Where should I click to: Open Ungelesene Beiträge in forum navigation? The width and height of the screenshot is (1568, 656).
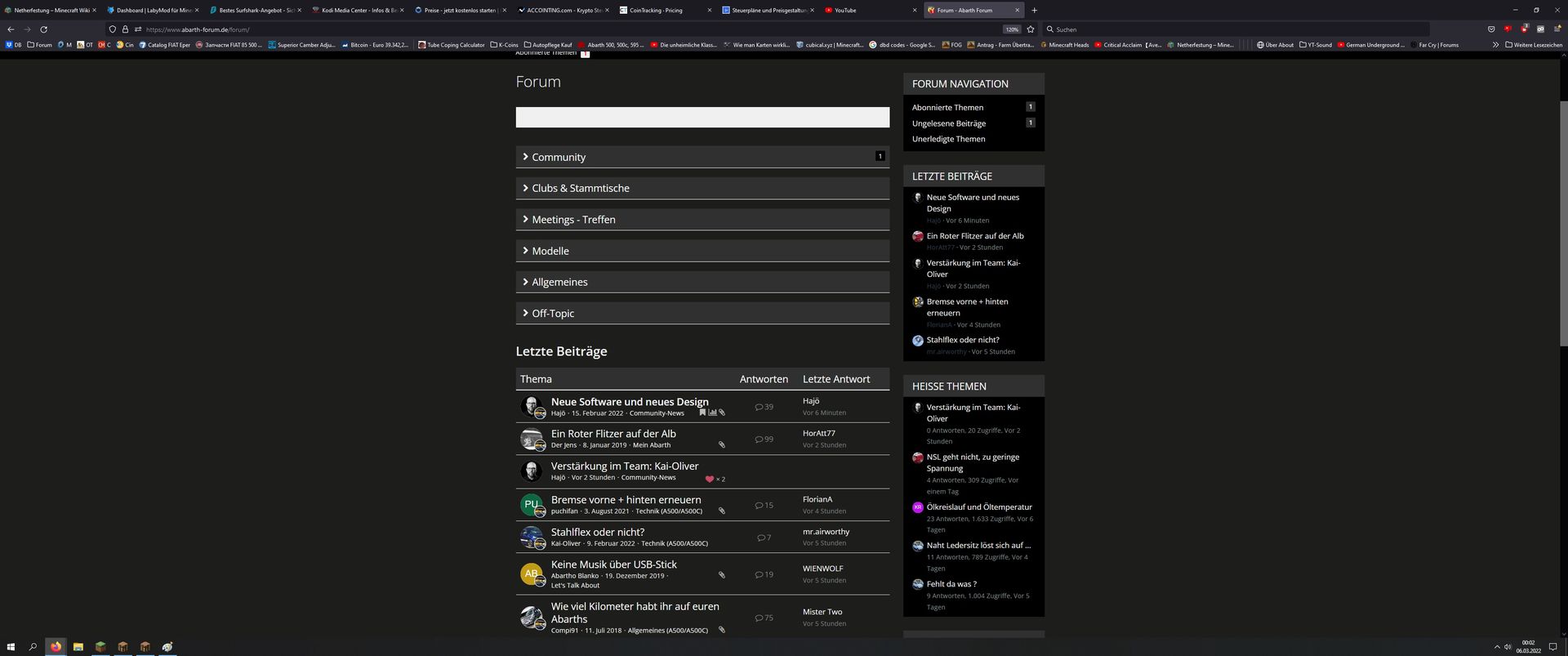948,123
